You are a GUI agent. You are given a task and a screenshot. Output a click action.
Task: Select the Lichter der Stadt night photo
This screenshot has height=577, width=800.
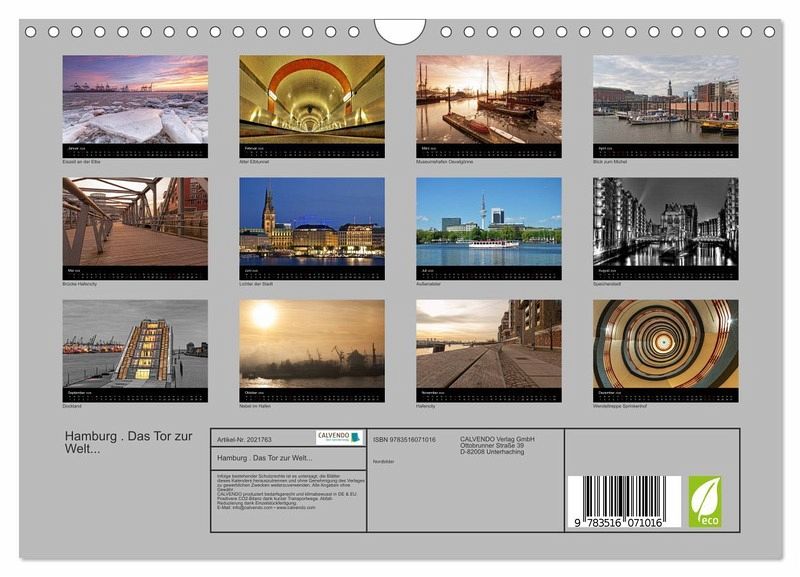[x=312, y=222]
